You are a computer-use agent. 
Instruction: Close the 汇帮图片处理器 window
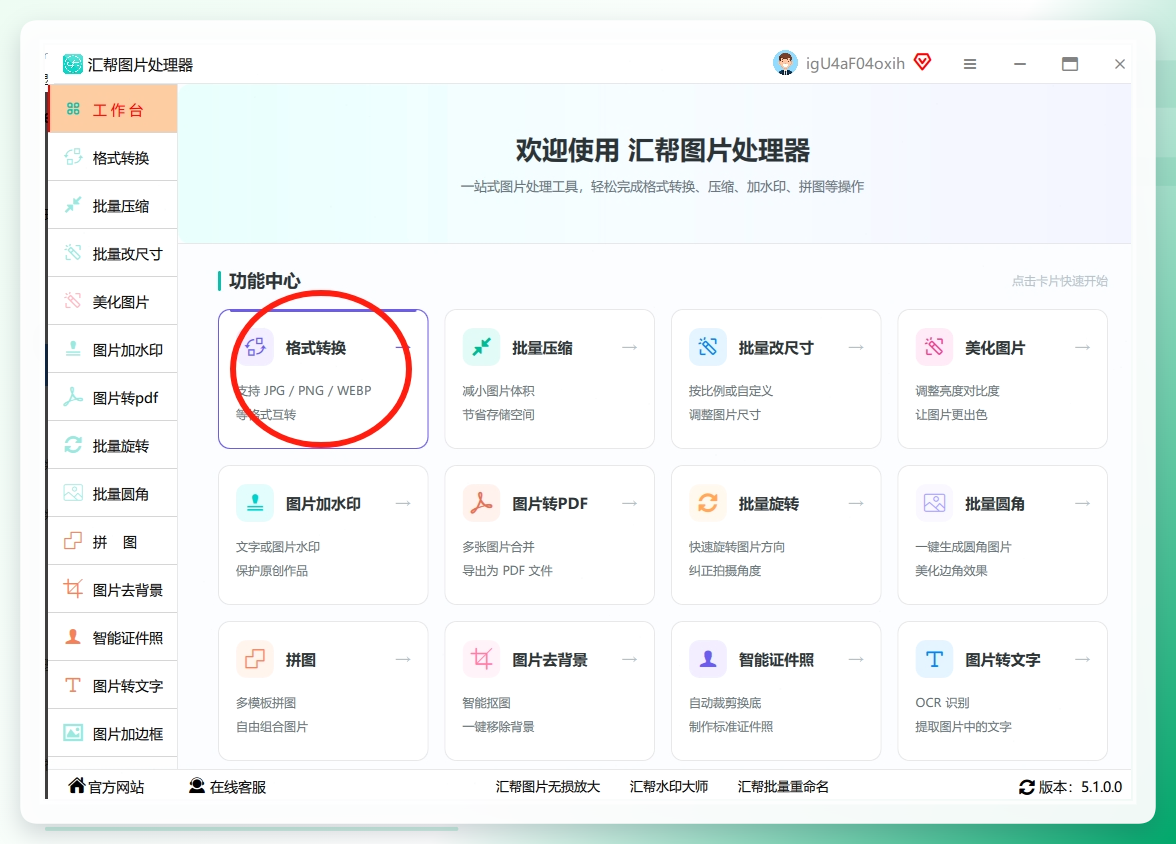coord(1119,65)
